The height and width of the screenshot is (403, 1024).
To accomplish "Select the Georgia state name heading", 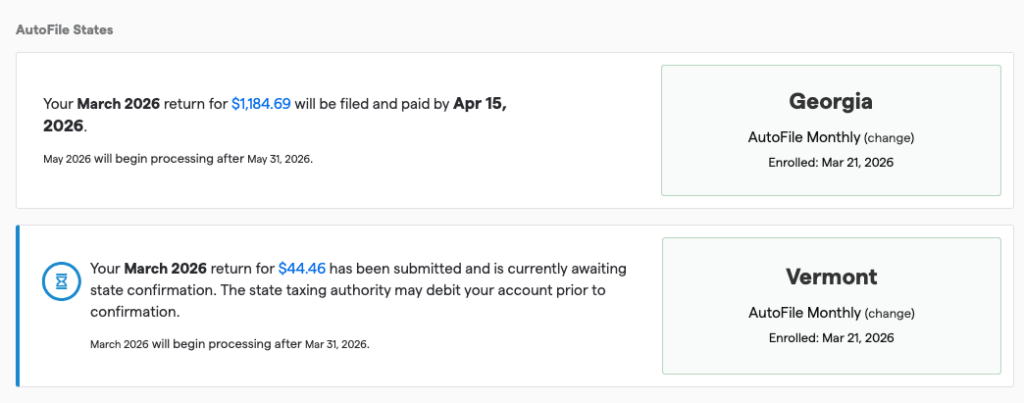I will (831, 102).
